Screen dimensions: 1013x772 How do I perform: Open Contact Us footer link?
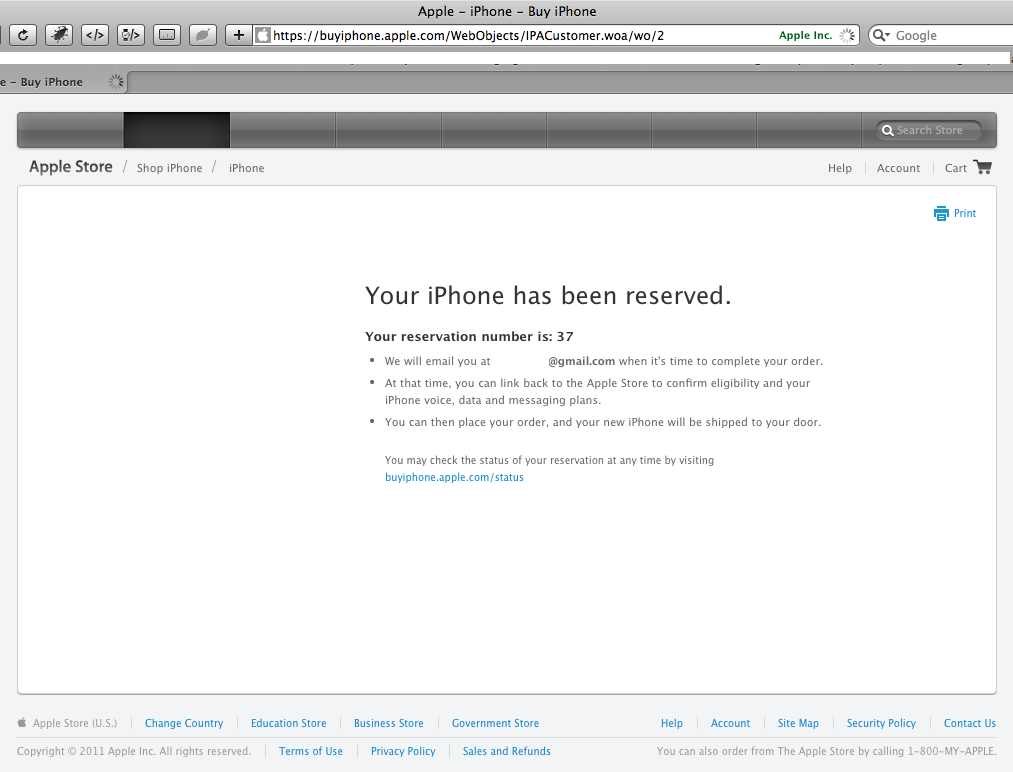click(x=969, y=723)
